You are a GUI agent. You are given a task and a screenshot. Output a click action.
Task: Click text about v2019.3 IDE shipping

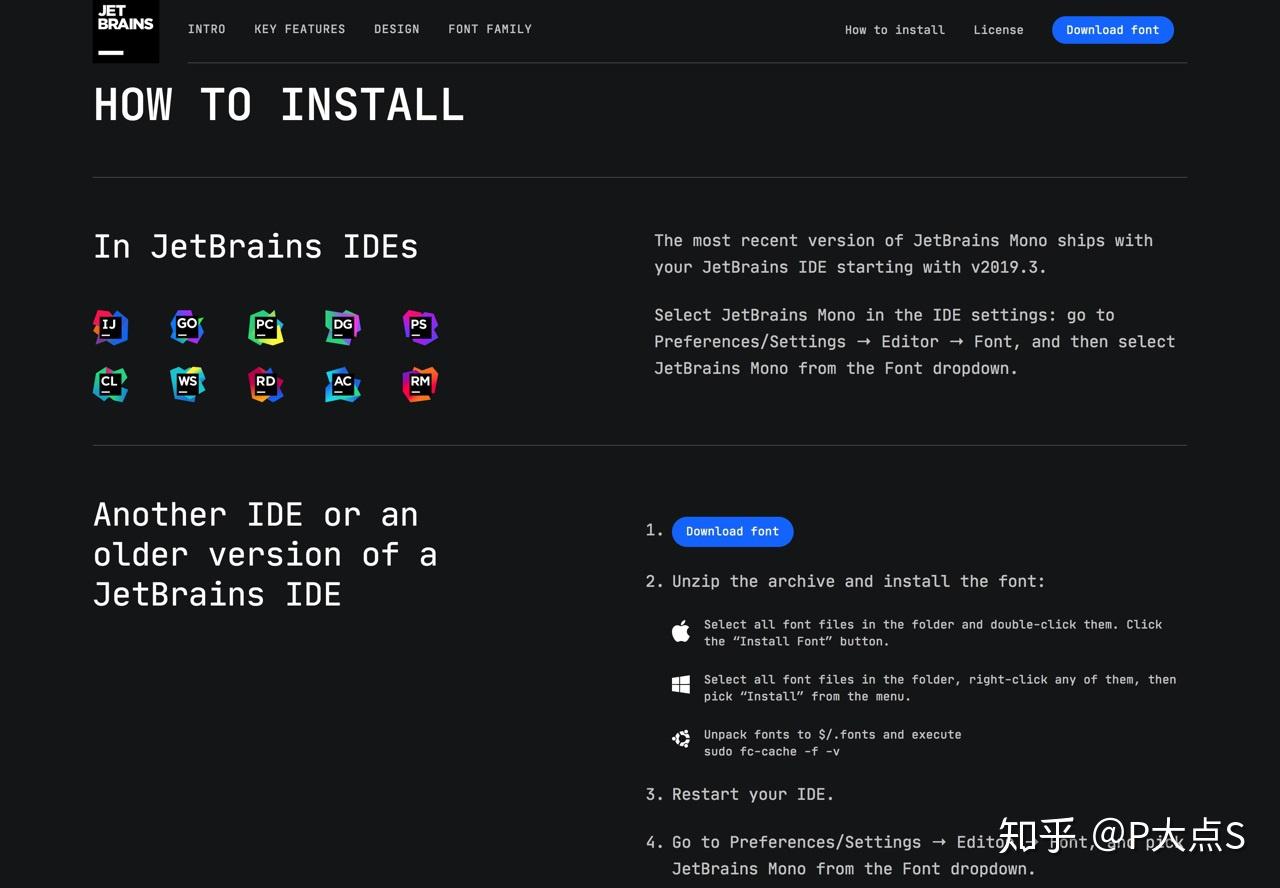tap(904, 254)
